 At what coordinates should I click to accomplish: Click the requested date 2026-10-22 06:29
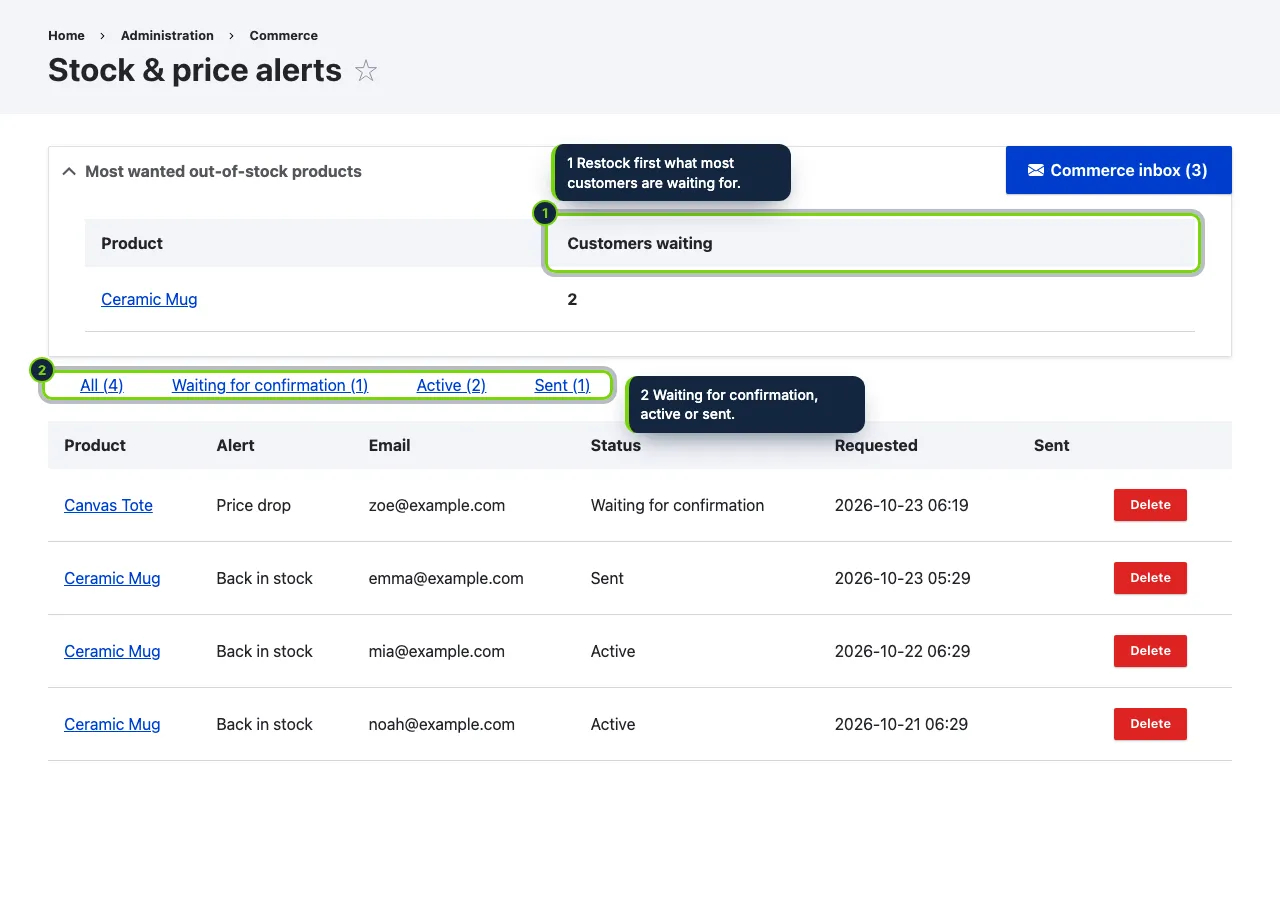click(x=902, y=651)
